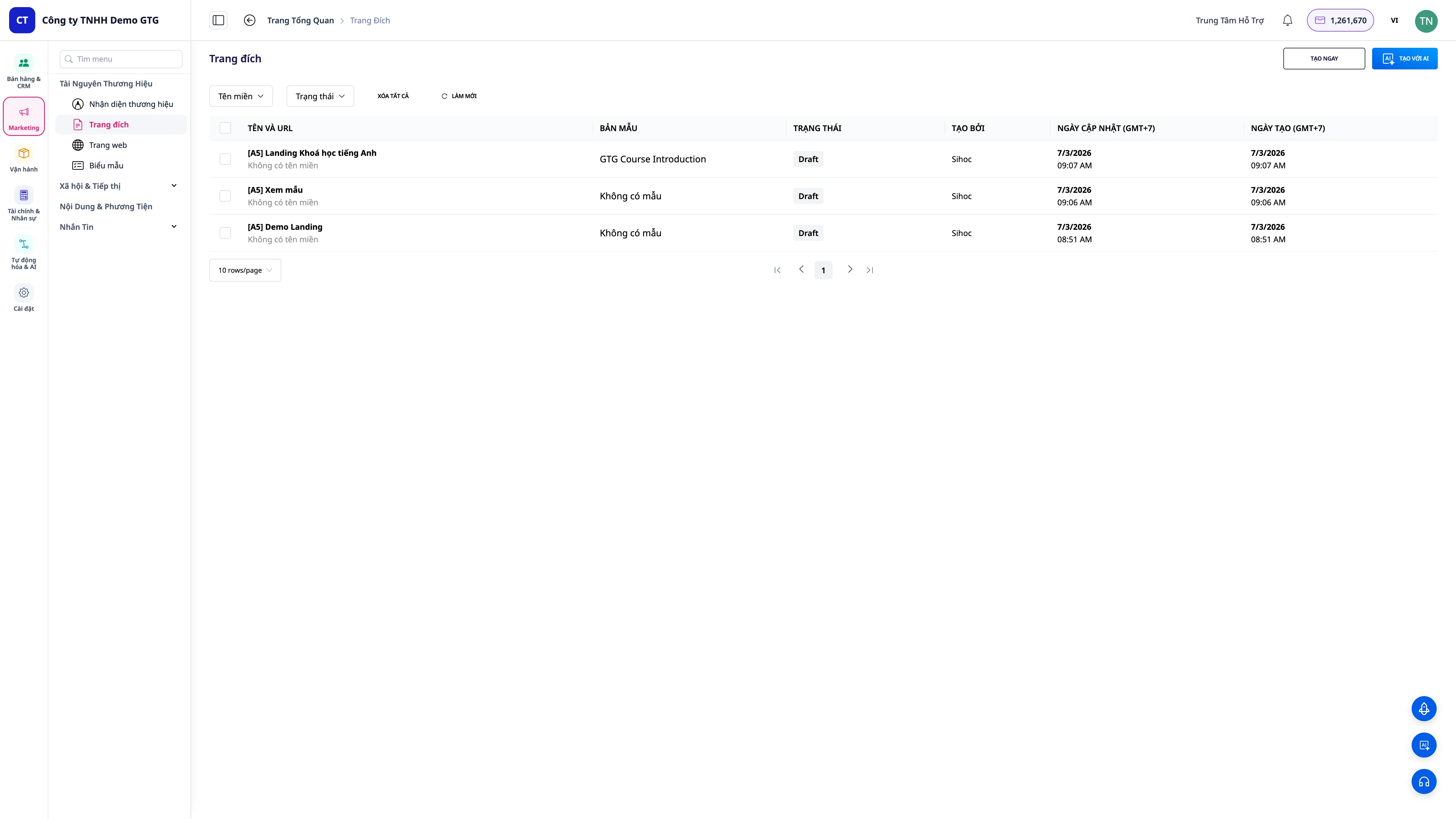The height and width of the screenshot is (819, 1456).
Task: Tick the select-all checkbox in table header
Action: (x=225, y=128)
